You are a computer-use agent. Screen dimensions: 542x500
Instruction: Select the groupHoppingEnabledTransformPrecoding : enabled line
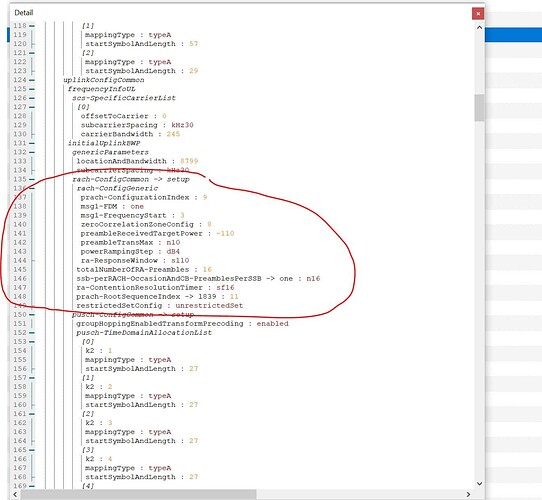[x=182, y=324]
